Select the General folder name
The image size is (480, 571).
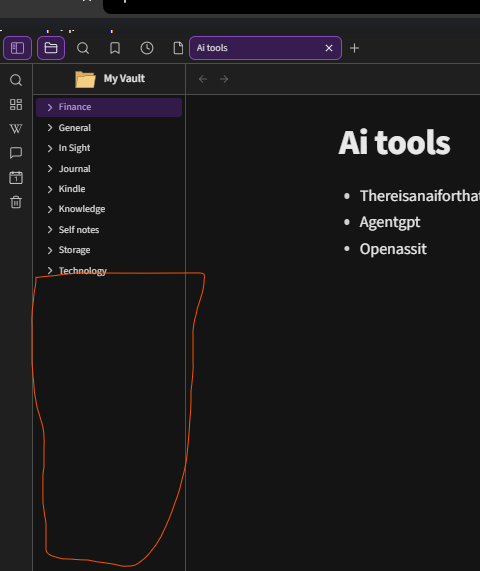tap(75, 128)
